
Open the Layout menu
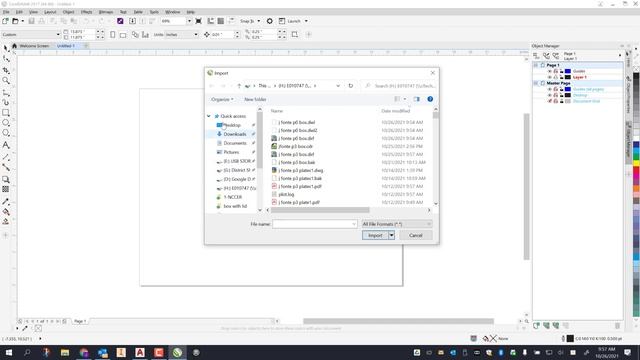pos(50,12)
